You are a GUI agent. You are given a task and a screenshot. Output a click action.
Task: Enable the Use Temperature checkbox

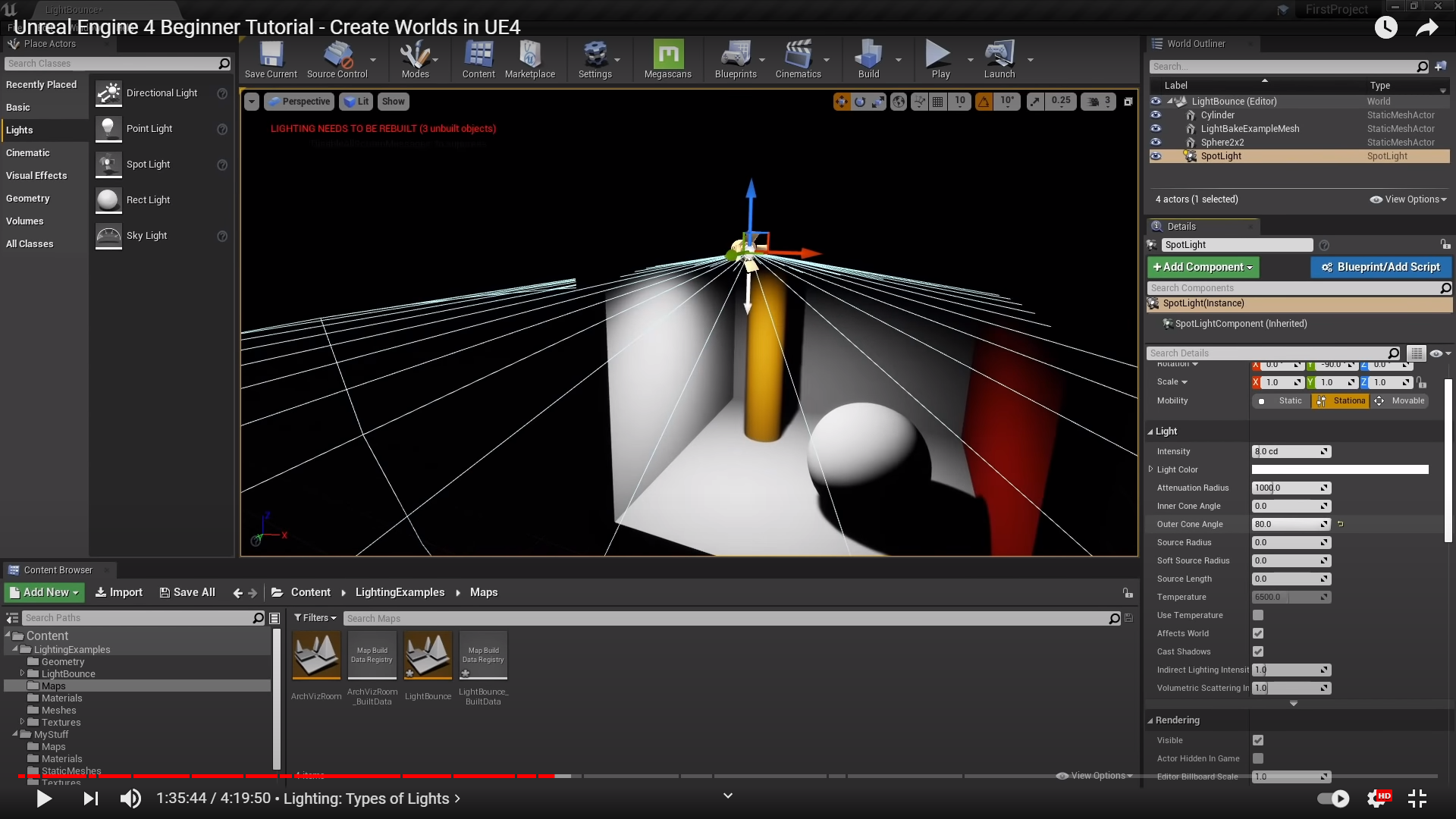coord(1258,615)
